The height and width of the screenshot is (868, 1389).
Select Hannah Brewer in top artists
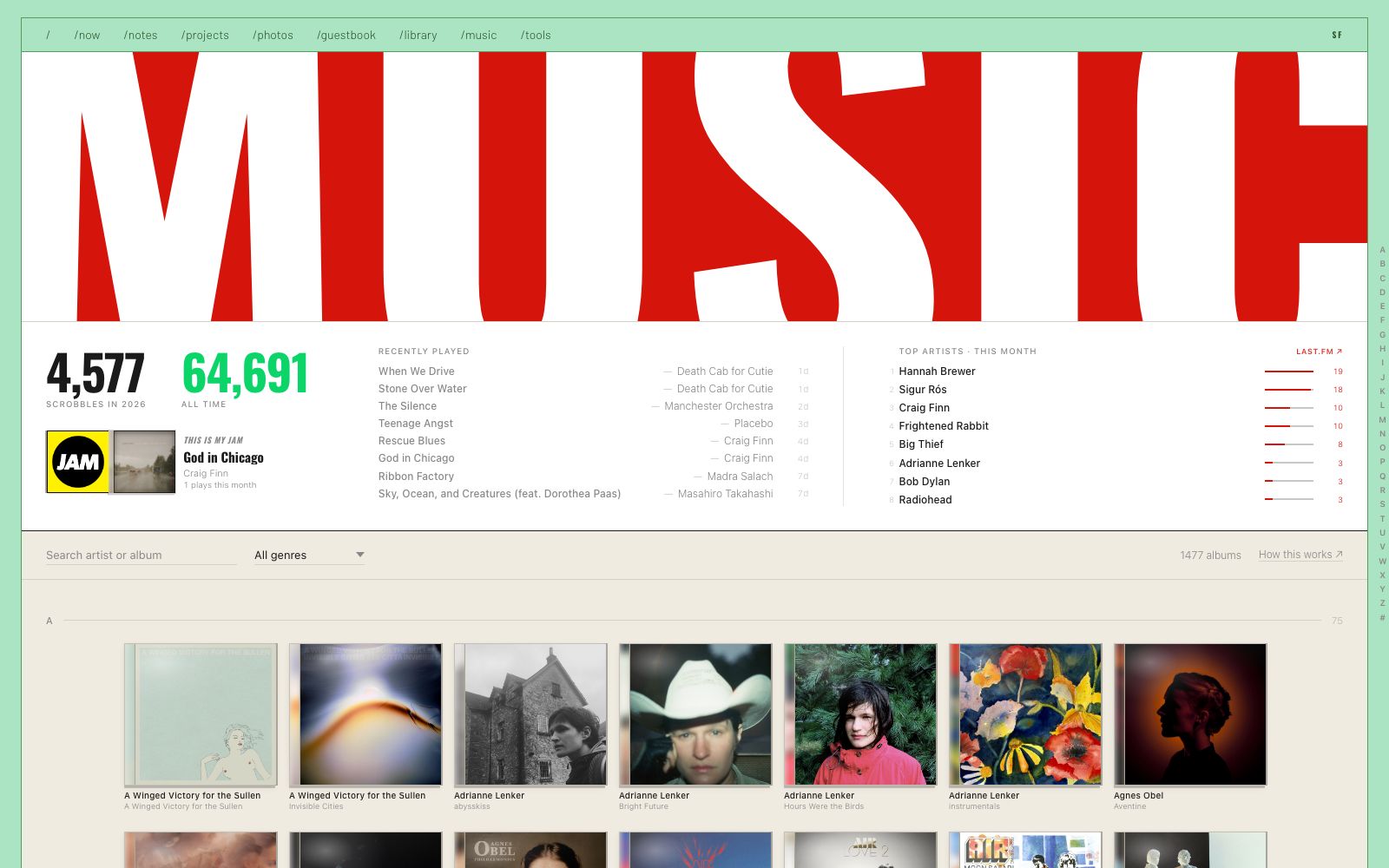tap(937, 372)
